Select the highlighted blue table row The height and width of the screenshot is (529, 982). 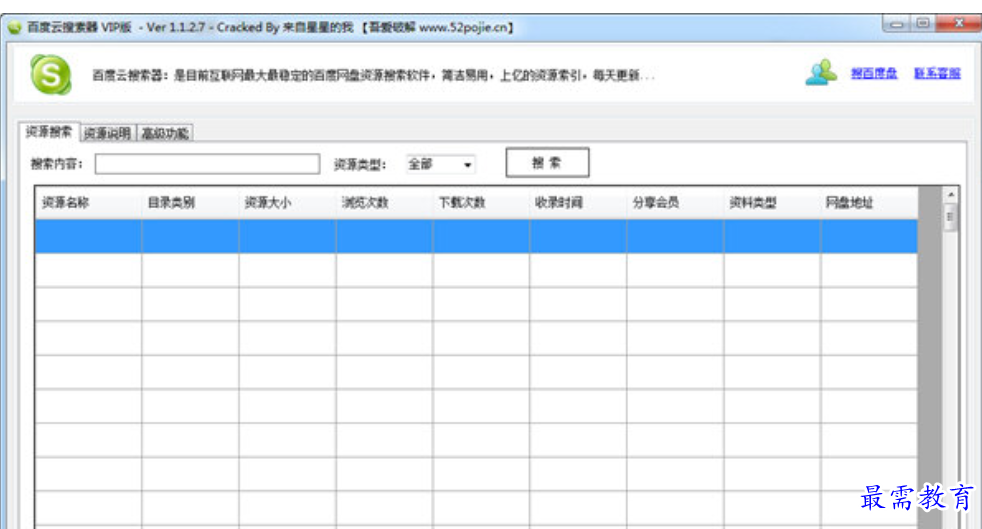477,236
